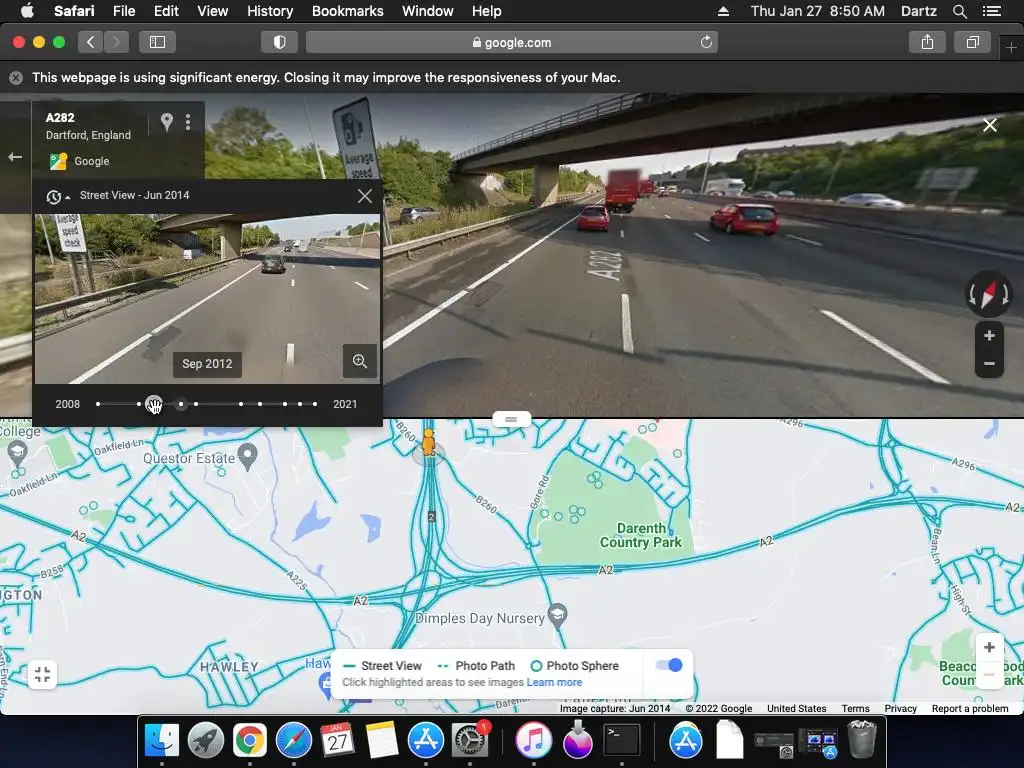Reload the page via refresh icon
Image resolution: width=1024 pixels, height=768 pixels.
[706, 42]
